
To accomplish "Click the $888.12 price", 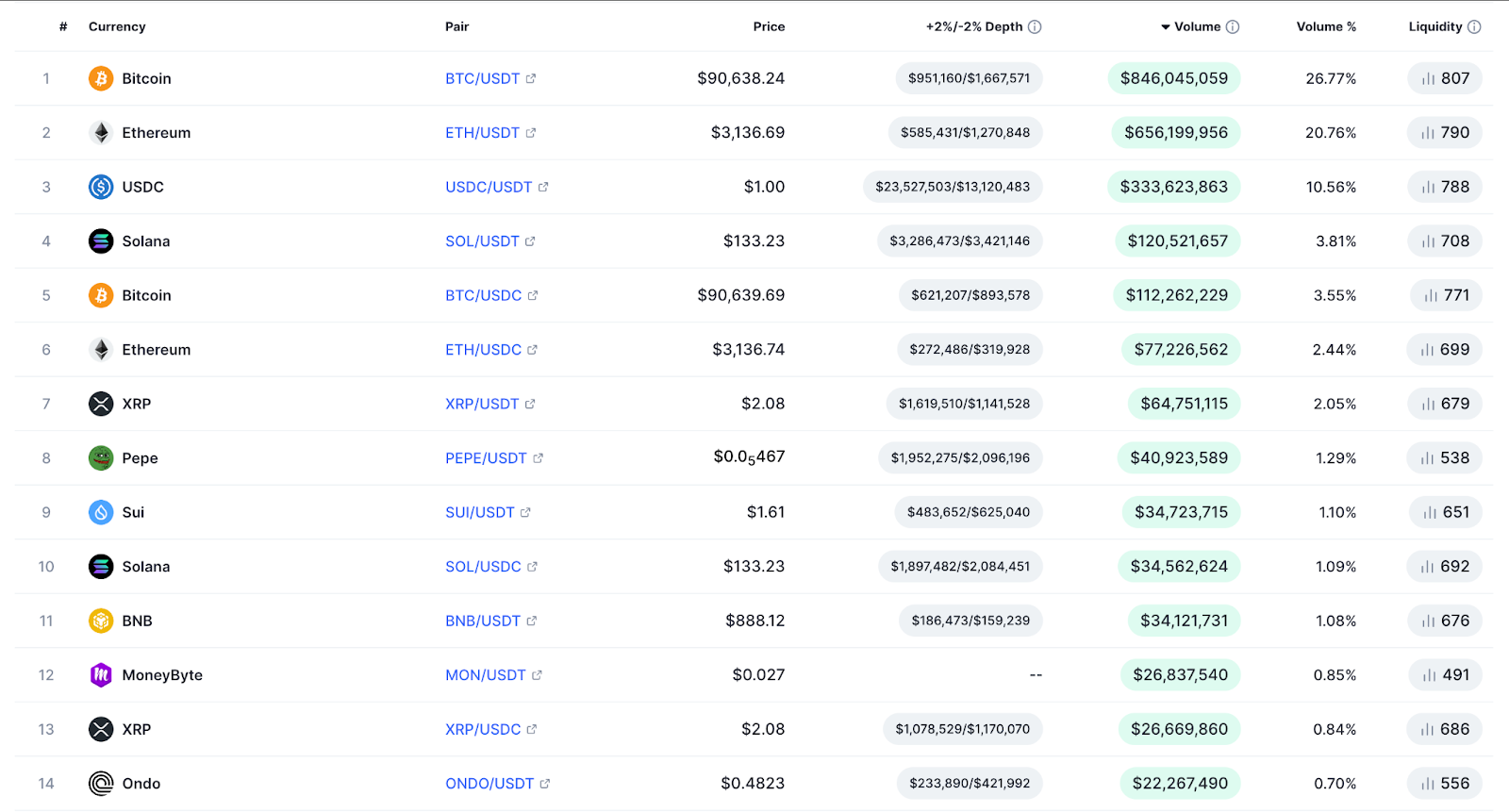I will tap(755, 621).
